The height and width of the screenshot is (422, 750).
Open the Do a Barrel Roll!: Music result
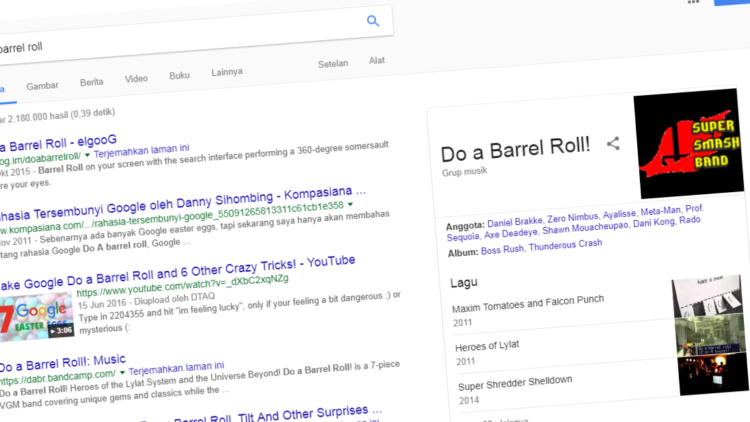(x=62, y=363)
